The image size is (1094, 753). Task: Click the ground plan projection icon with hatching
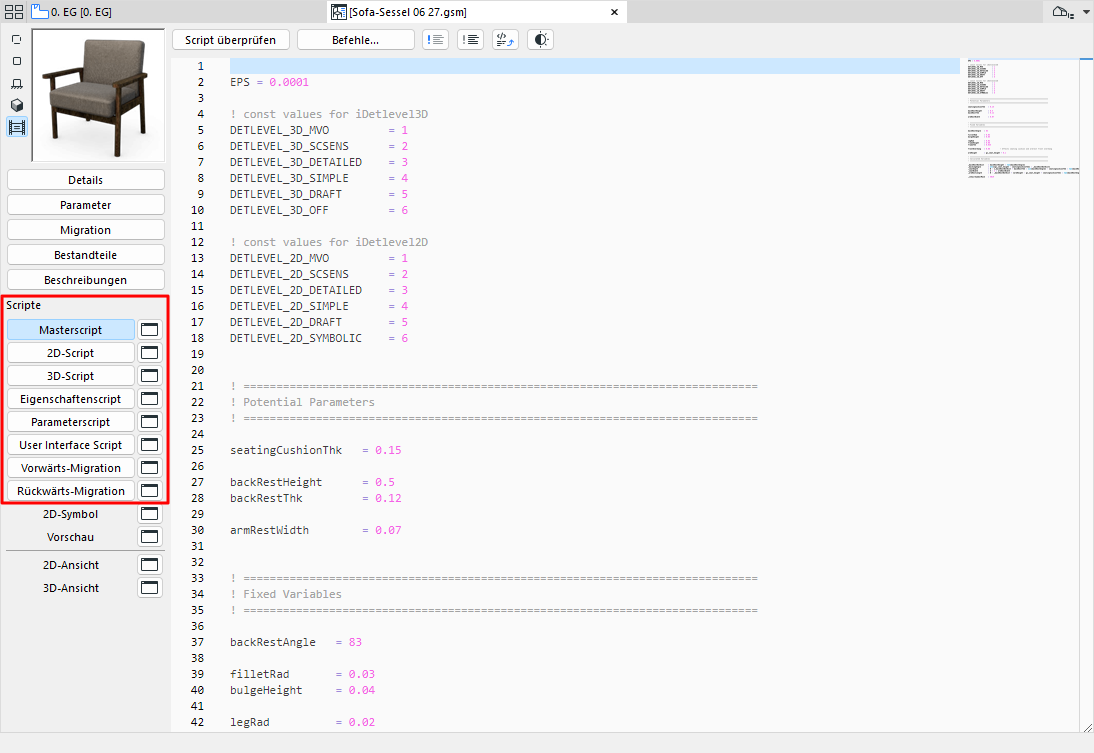tap(15, 84)
